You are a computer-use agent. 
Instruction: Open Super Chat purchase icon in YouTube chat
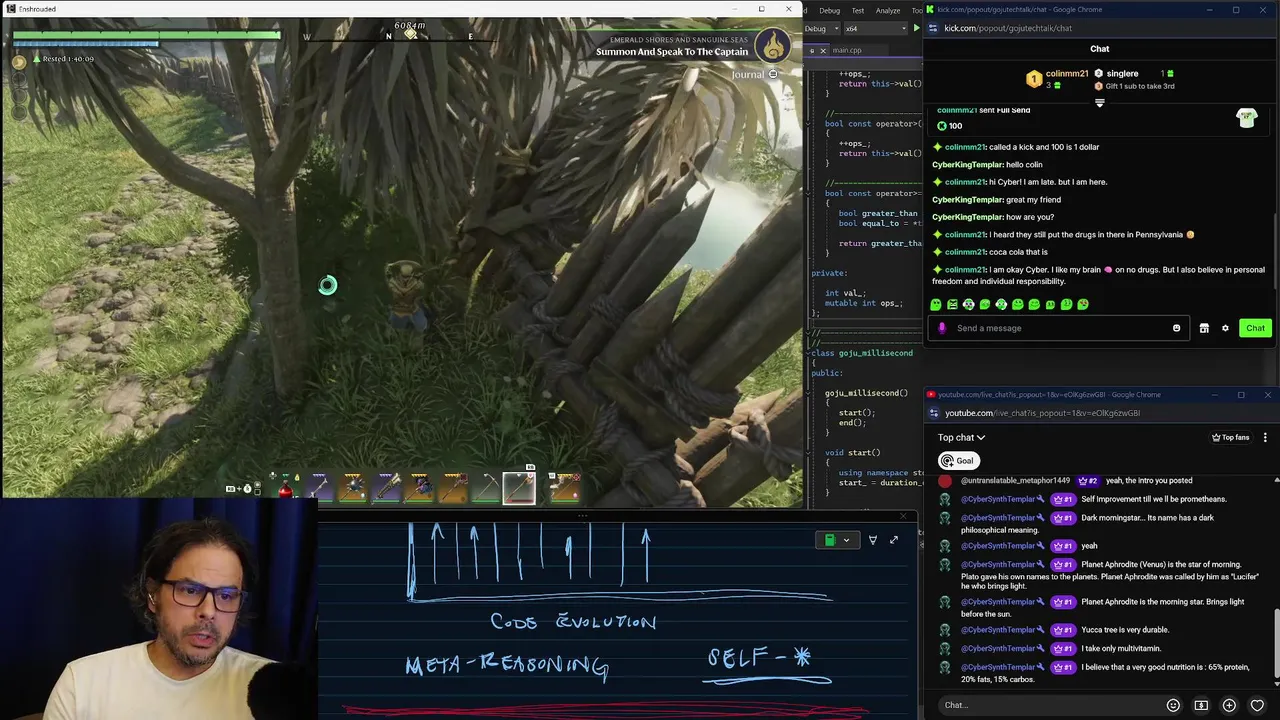(1201, 705)
